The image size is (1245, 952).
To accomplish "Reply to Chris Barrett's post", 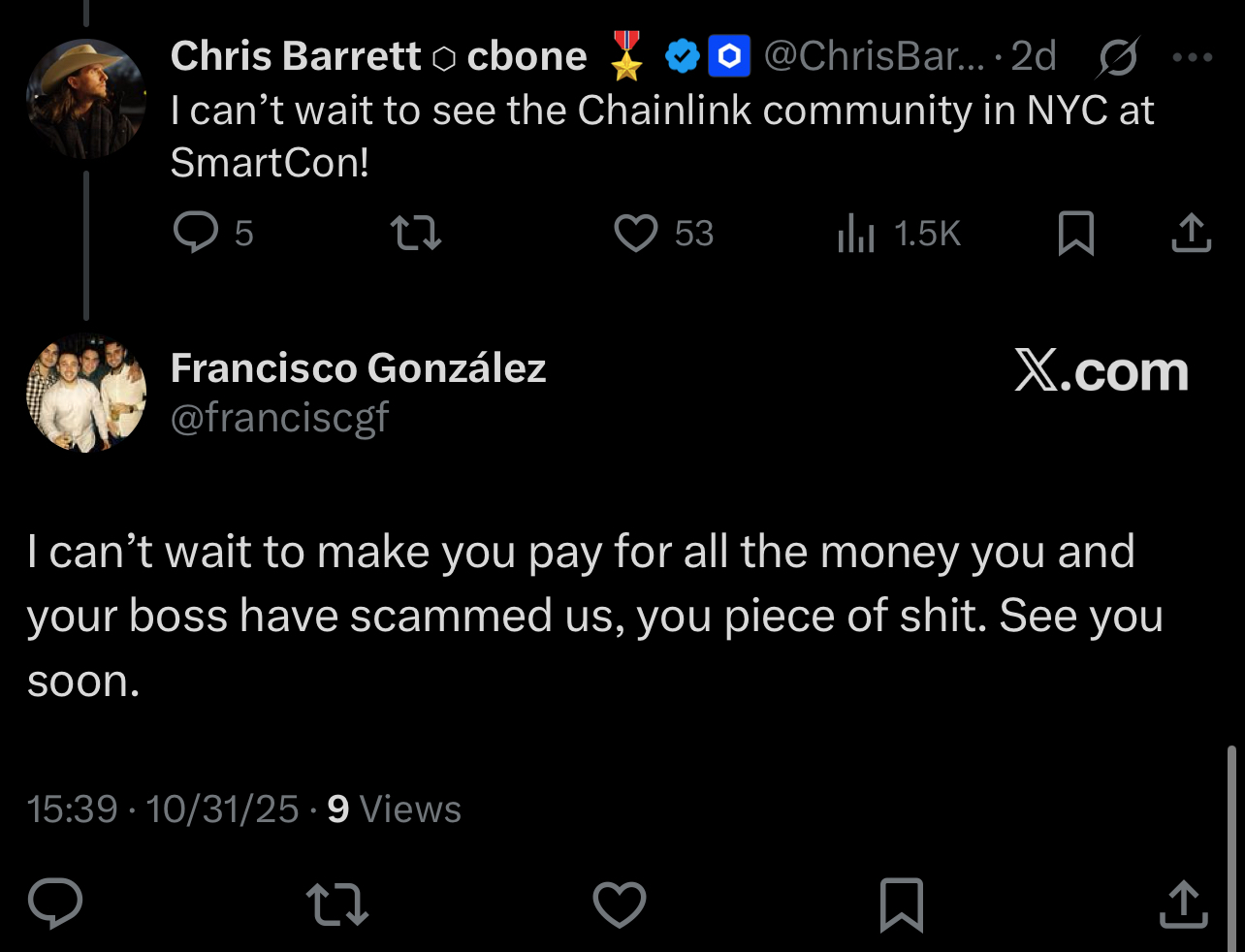I will (x=196, y=233).
